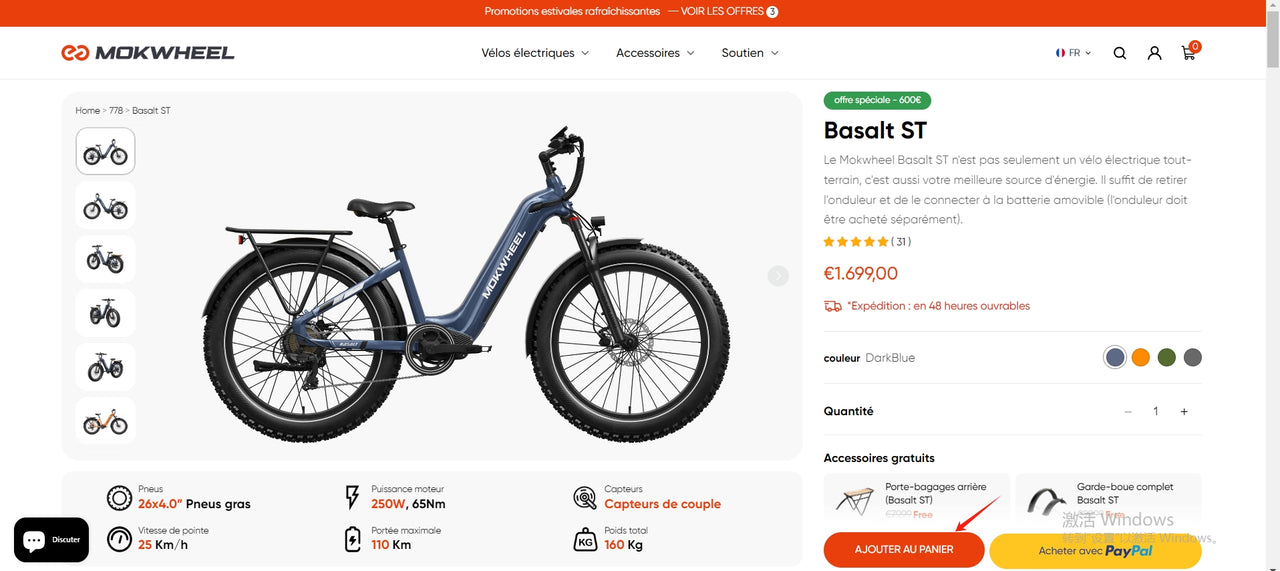Image resolution: width=1280 pixels, height=571 pixels.
Task: Expand the Accessoires dropdown menu
Action: pos(655,53)
